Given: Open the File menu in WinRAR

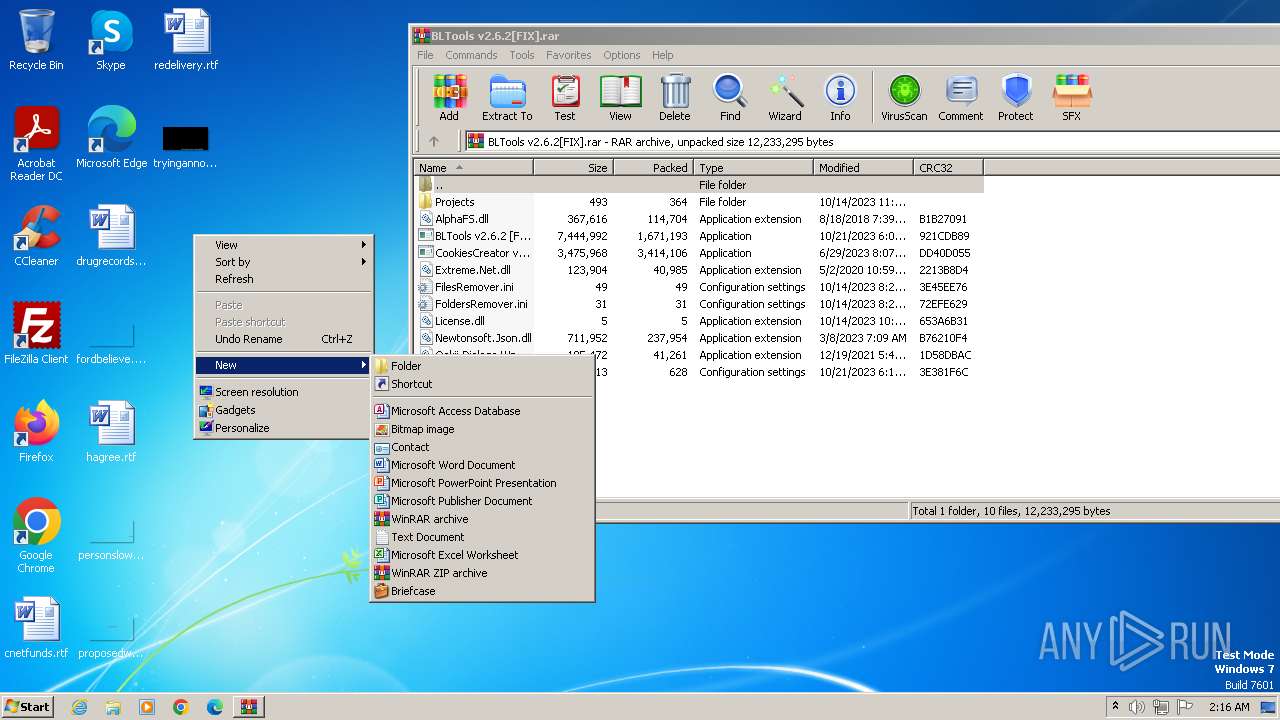Looking at the screenshot, I should pos(425,55).
